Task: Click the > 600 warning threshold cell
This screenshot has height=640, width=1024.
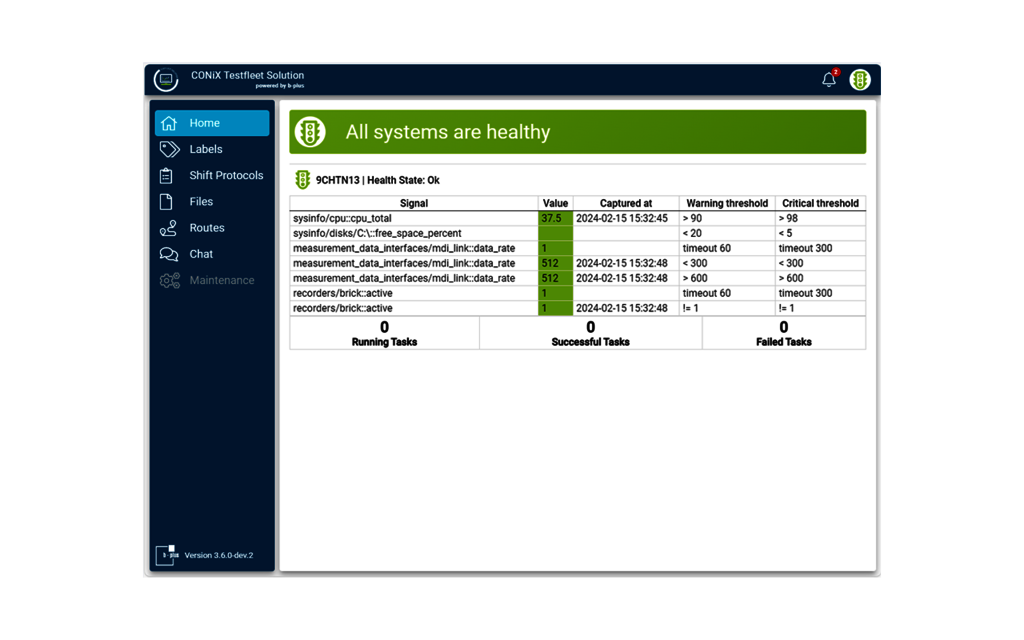Action: [x=727, y=278]
